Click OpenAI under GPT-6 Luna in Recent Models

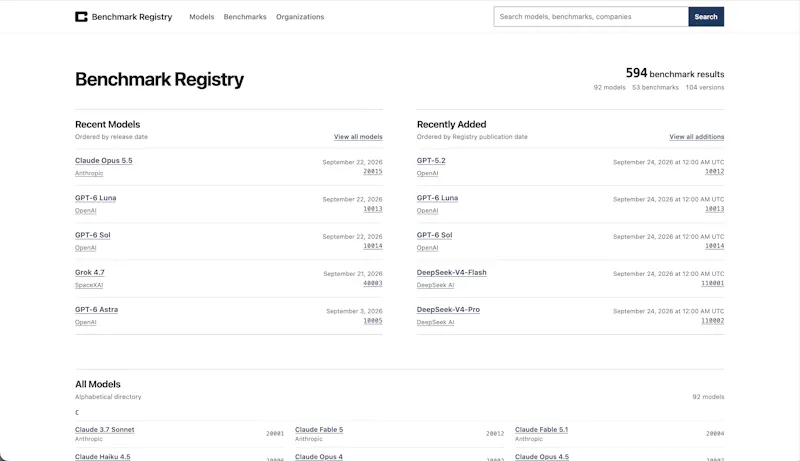tap(85, 211)
